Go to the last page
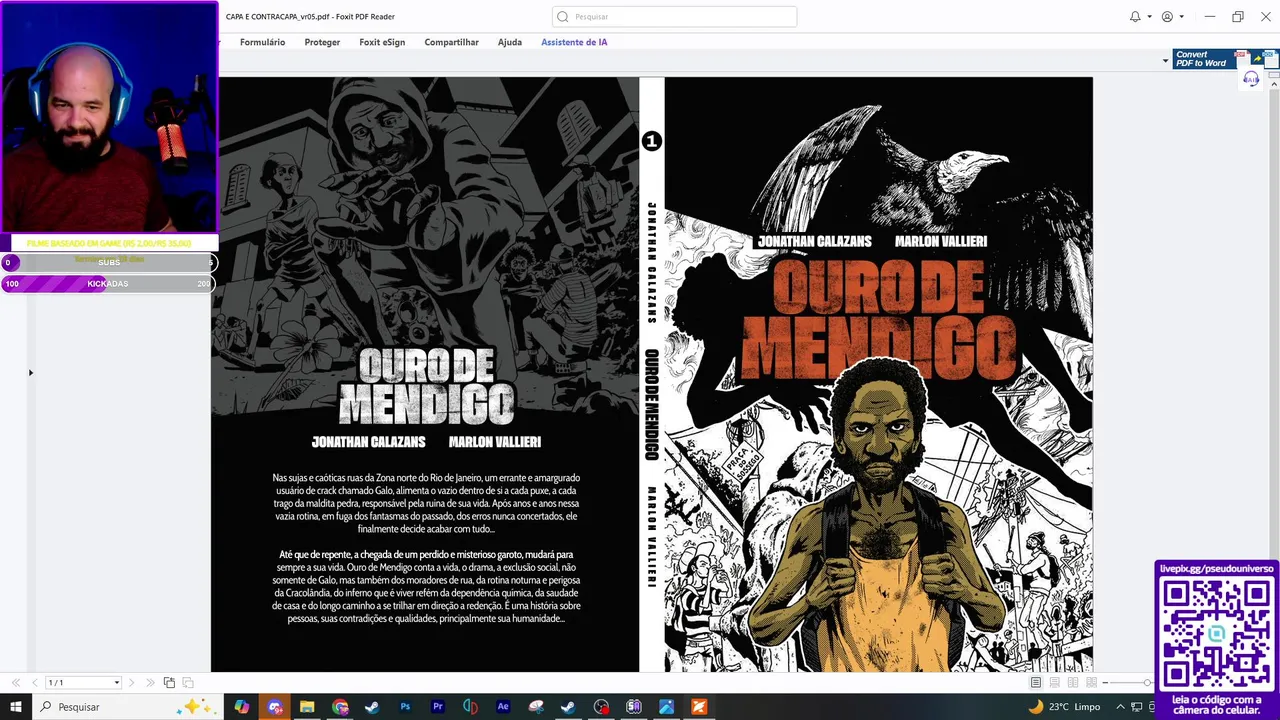The width and height of the screenshot is (1280, 720). 150,682
